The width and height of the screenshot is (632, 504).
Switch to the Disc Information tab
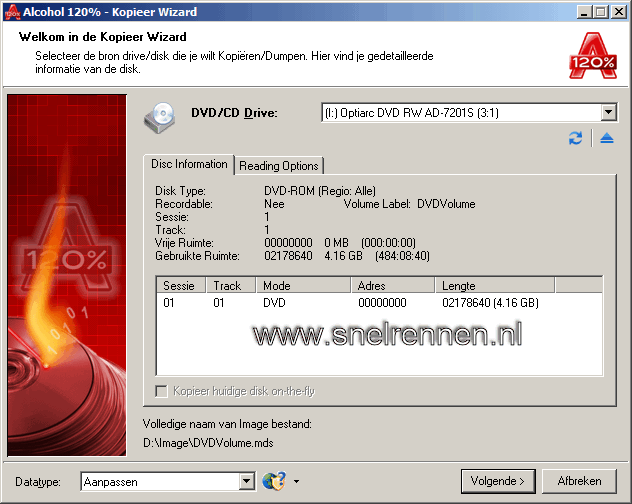pos(189,164)
